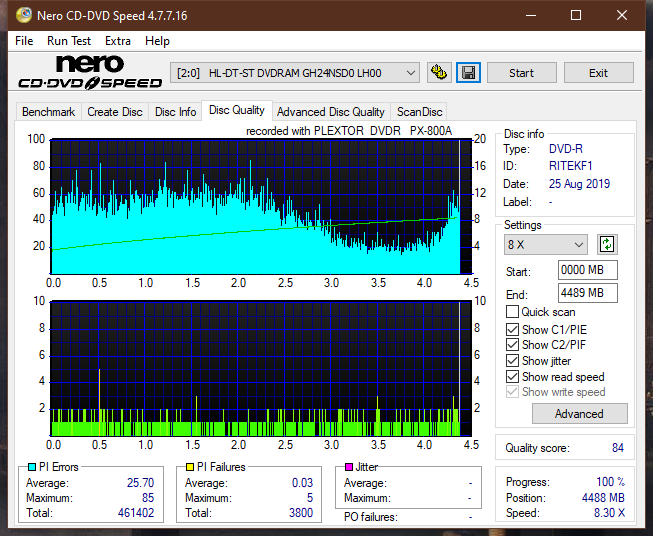Open the Run Test menu
Image resolution: width=653 pixels, height=536 pixels.
point(69,41)
